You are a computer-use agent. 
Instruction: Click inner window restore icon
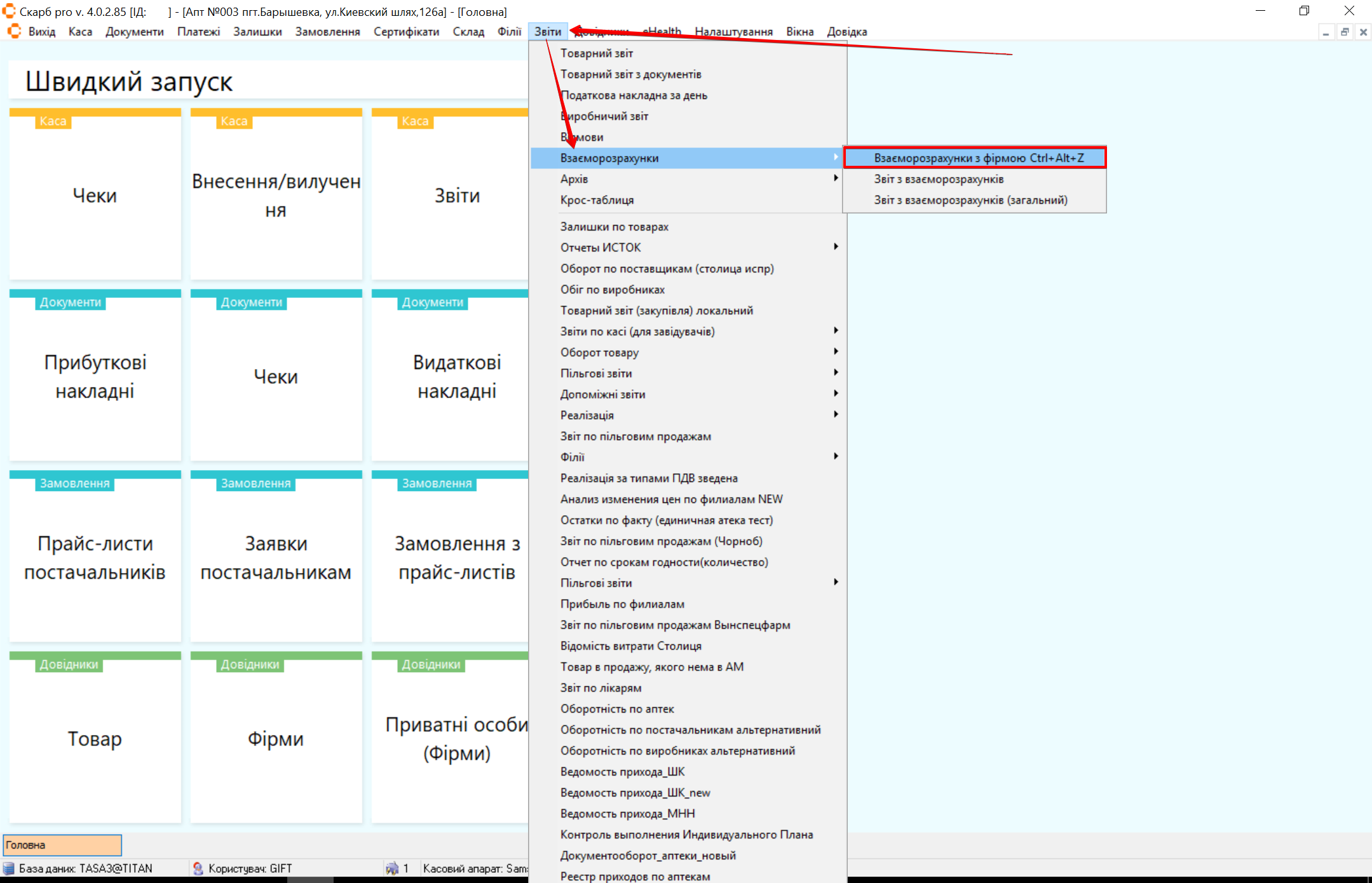click(x=1345, y=32)
